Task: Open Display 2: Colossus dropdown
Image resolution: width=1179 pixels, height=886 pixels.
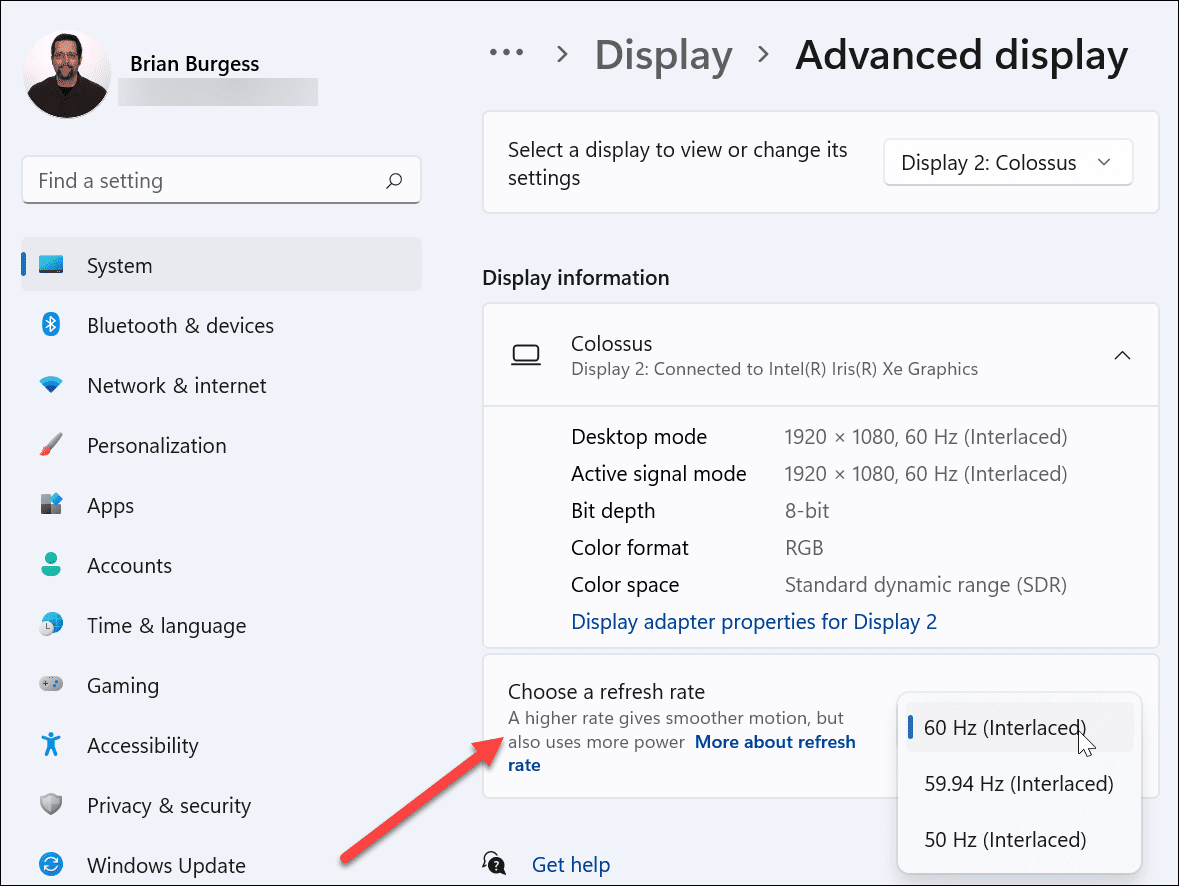Action: (x=1008, y=162)
